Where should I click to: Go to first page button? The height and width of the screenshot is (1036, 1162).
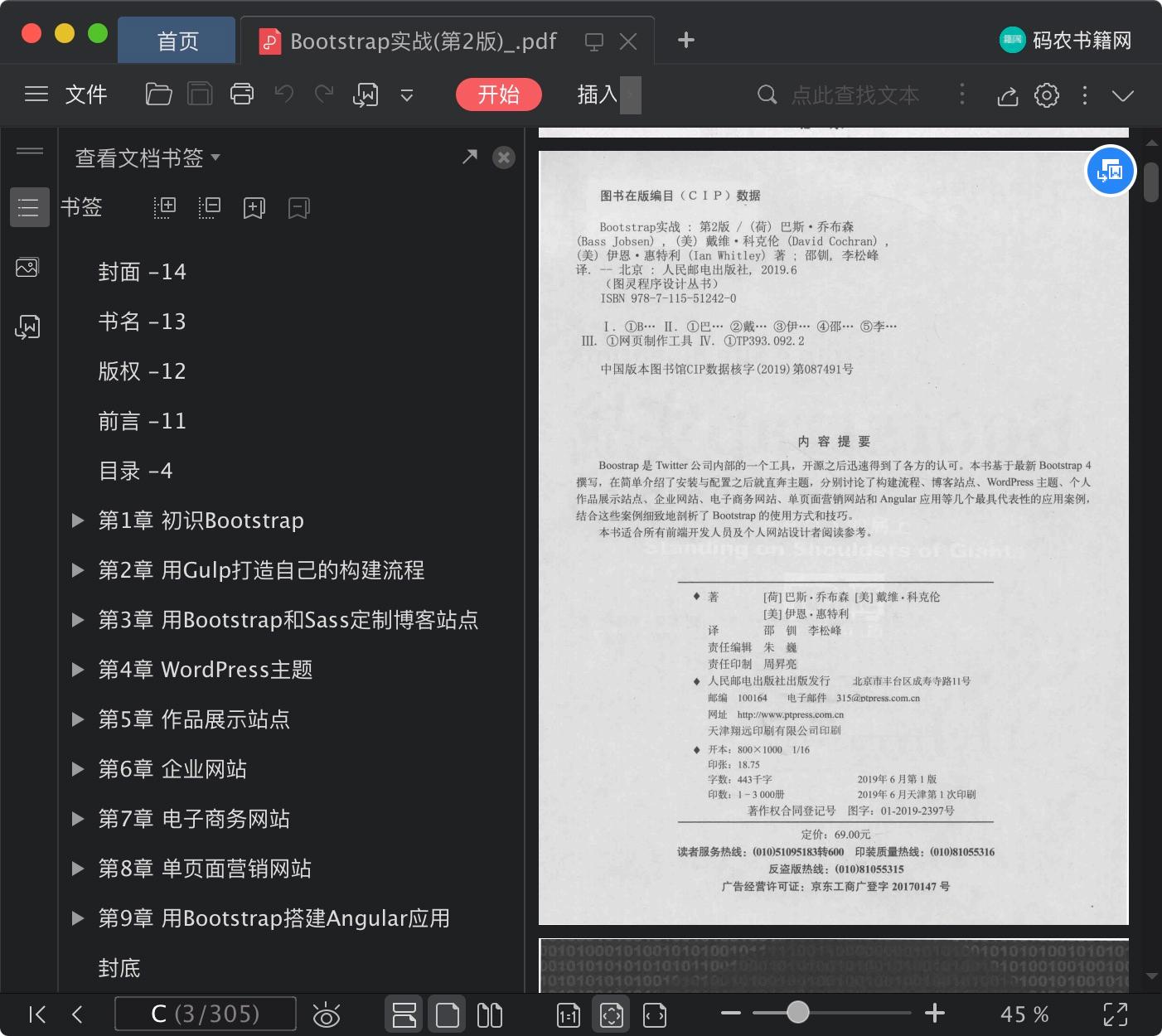pyautogui.click(x=37, y=1014)
